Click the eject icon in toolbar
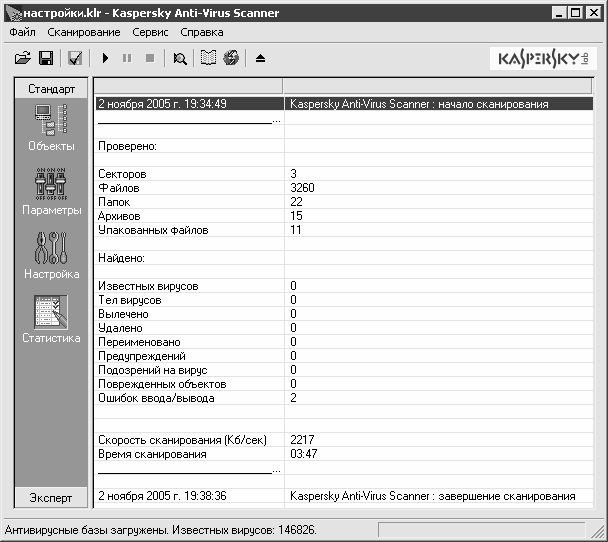Screen dimensions: 608x542 pos(261,59)
